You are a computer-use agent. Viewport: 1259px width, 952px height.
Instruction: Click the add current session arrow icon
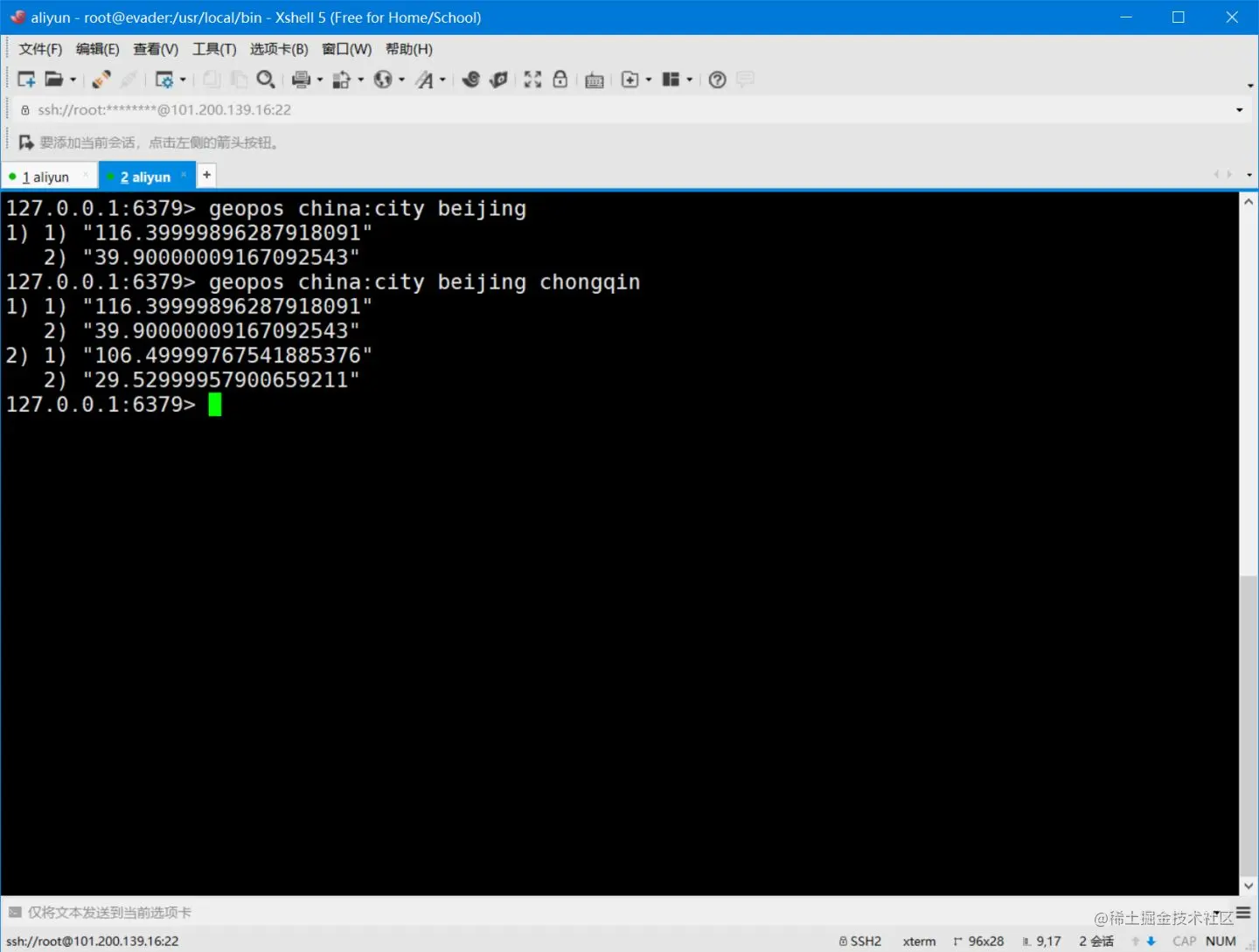pos(26,142)
